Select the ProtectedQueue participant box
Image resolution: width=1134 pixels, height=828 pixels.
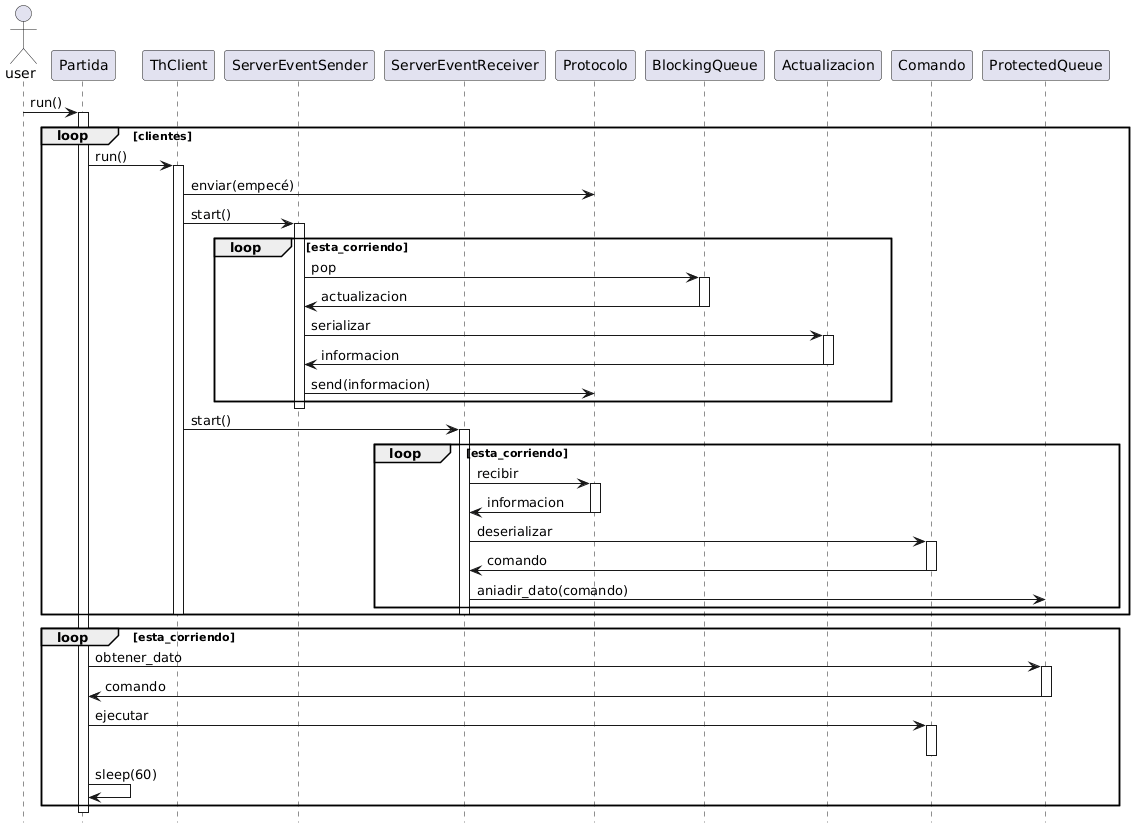click(1046, 65)
